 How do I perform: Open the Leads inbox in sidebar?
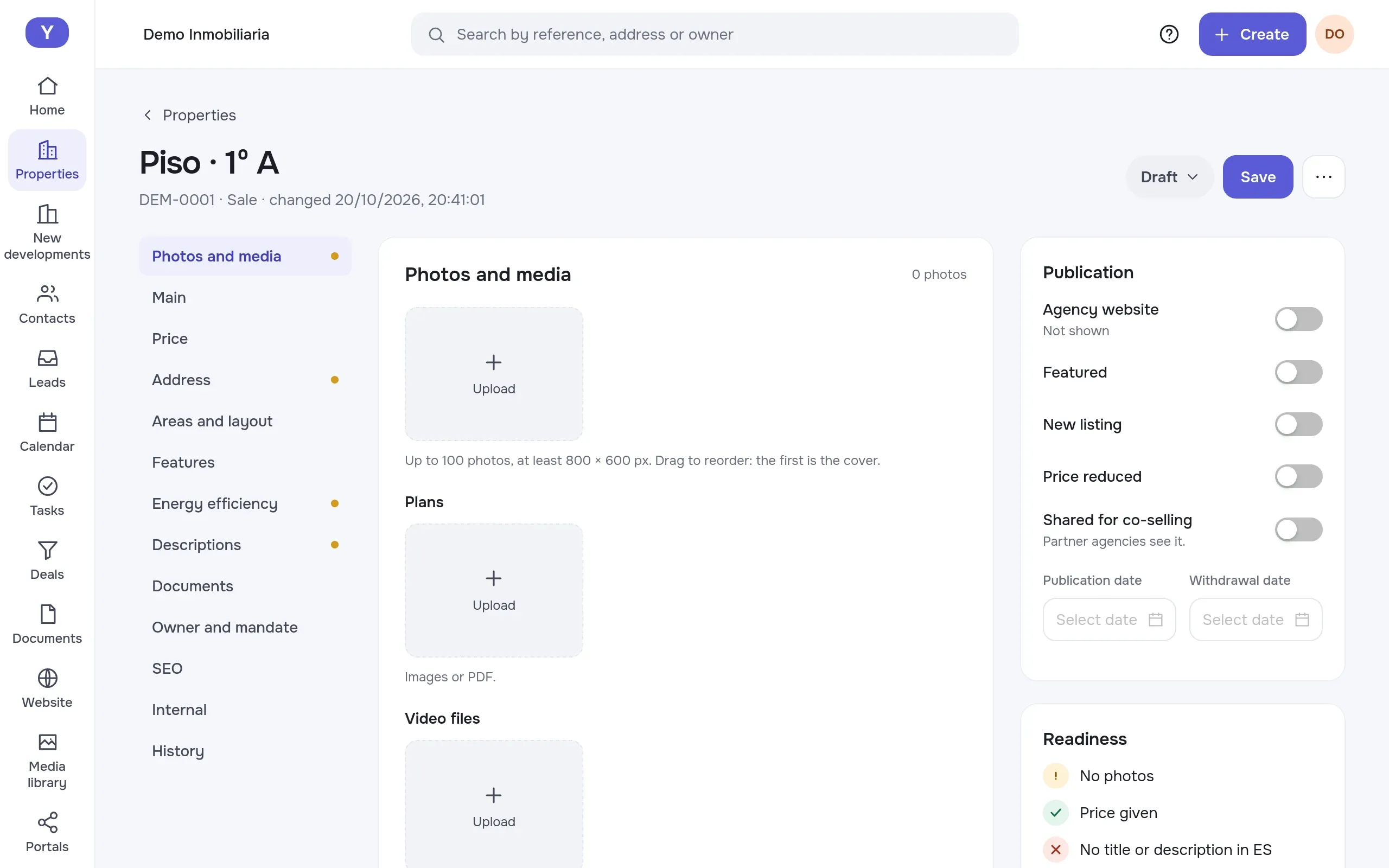click(47, 368)
